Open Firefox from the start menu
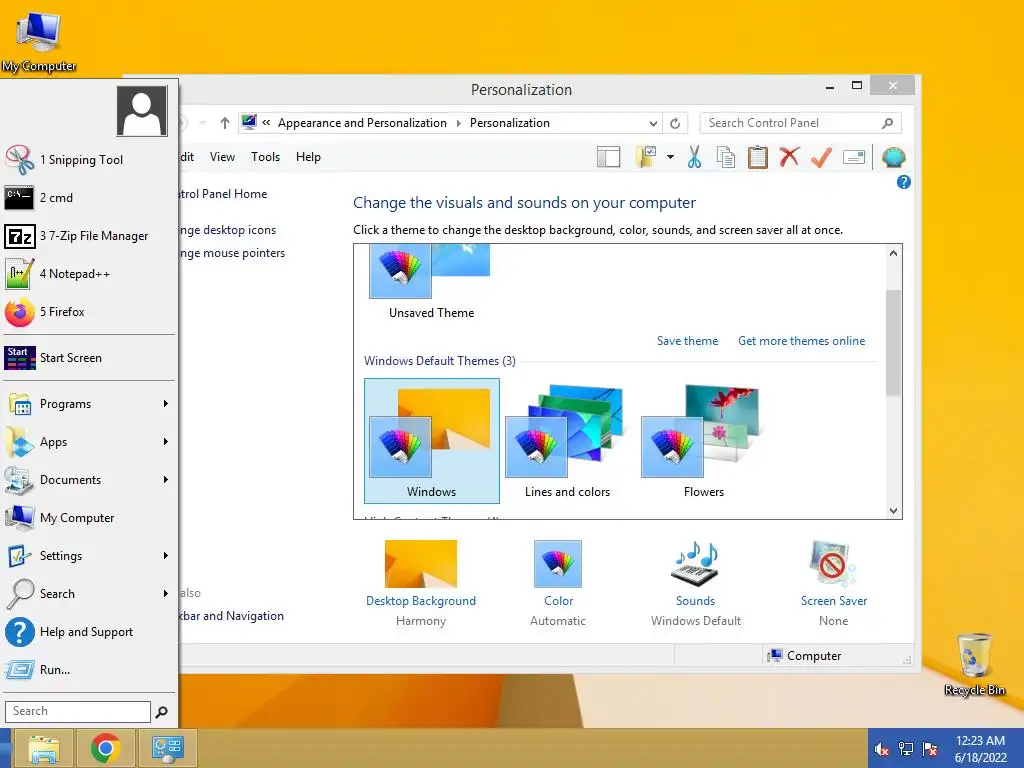 click(89, 312)
